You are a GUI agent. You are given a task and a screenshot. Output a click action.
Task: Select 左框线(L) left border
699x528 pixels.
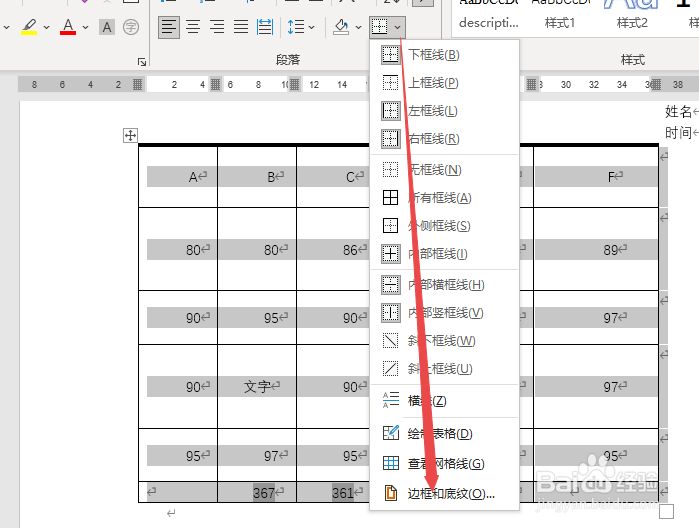pyautogui.click(x=445, y=111)
